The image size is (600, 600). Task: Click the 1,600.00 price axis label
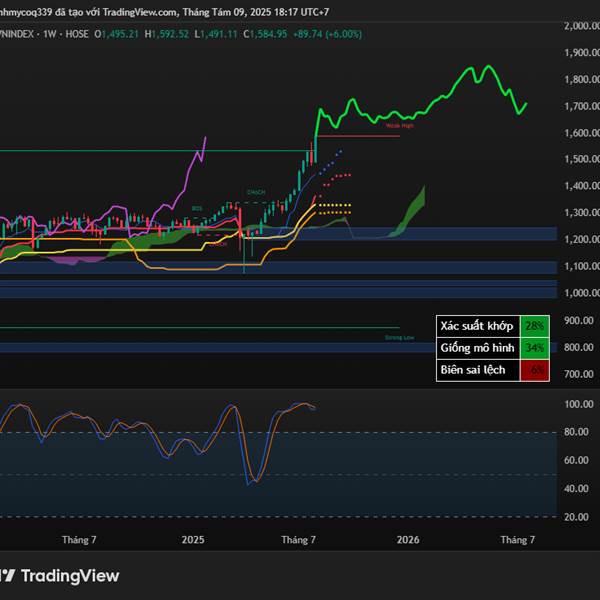(x=582, y=133)
